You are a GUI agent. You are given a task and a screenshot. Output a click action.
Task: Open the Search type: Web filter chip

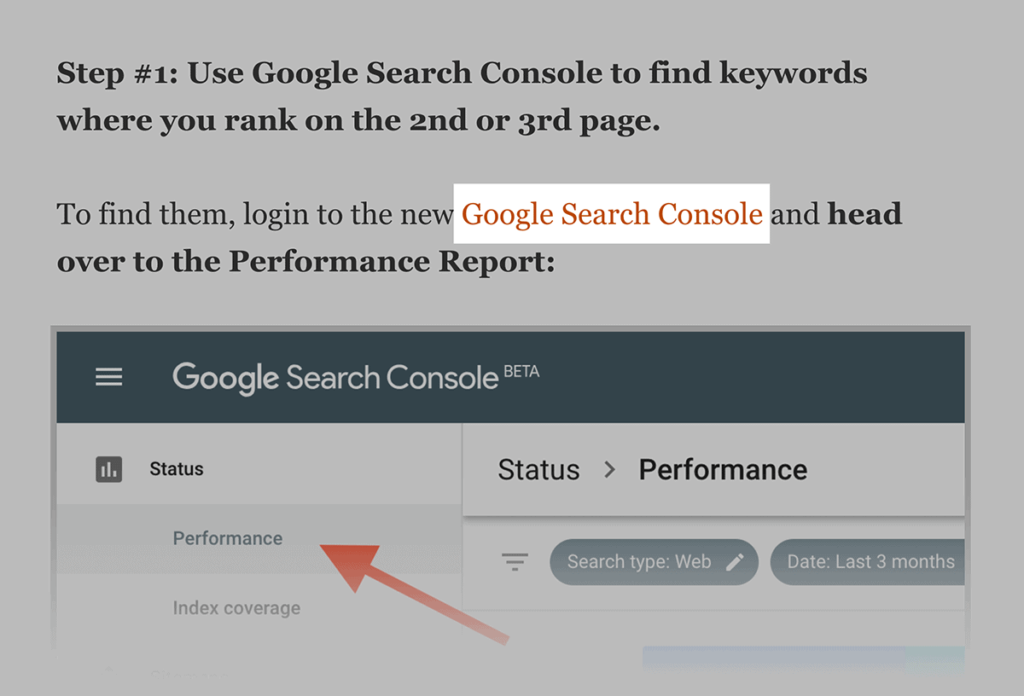tap(640, 562)
